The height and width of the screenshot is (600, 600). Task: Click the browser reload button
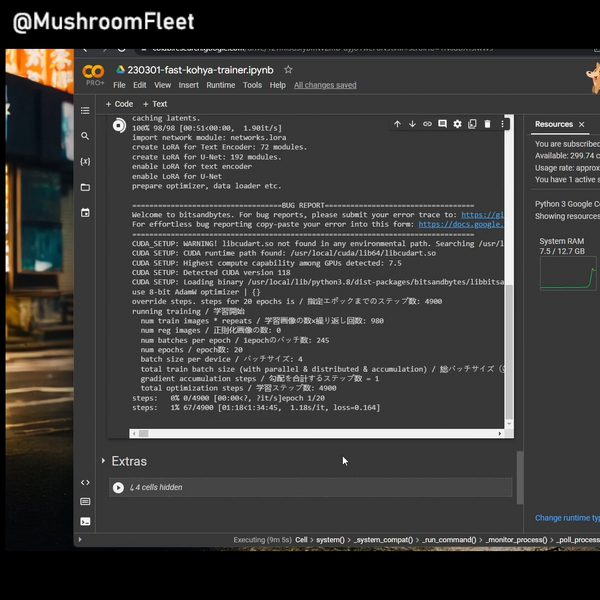coord(121,49)
